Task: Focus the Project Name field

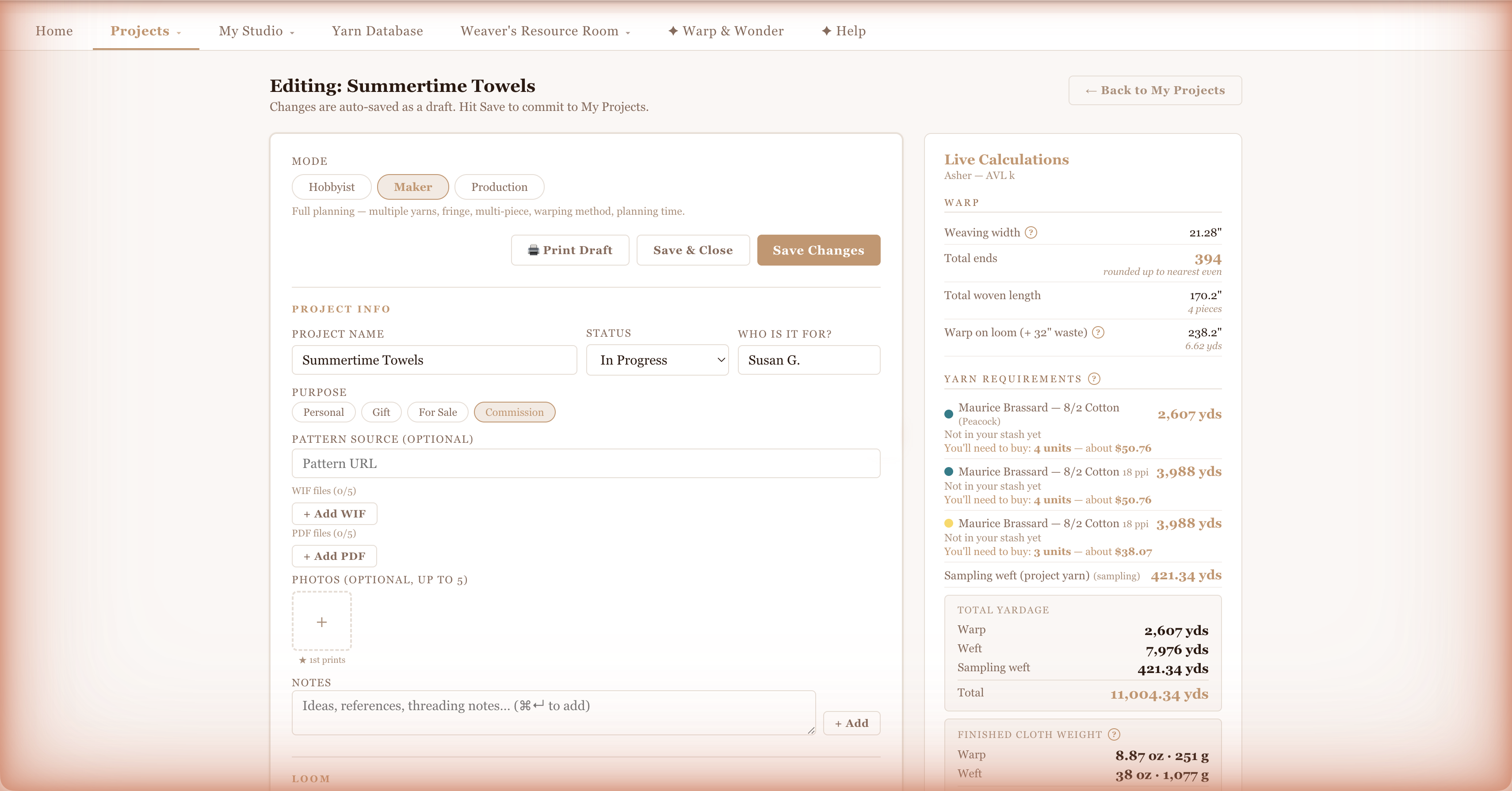Action: point(434,360)
